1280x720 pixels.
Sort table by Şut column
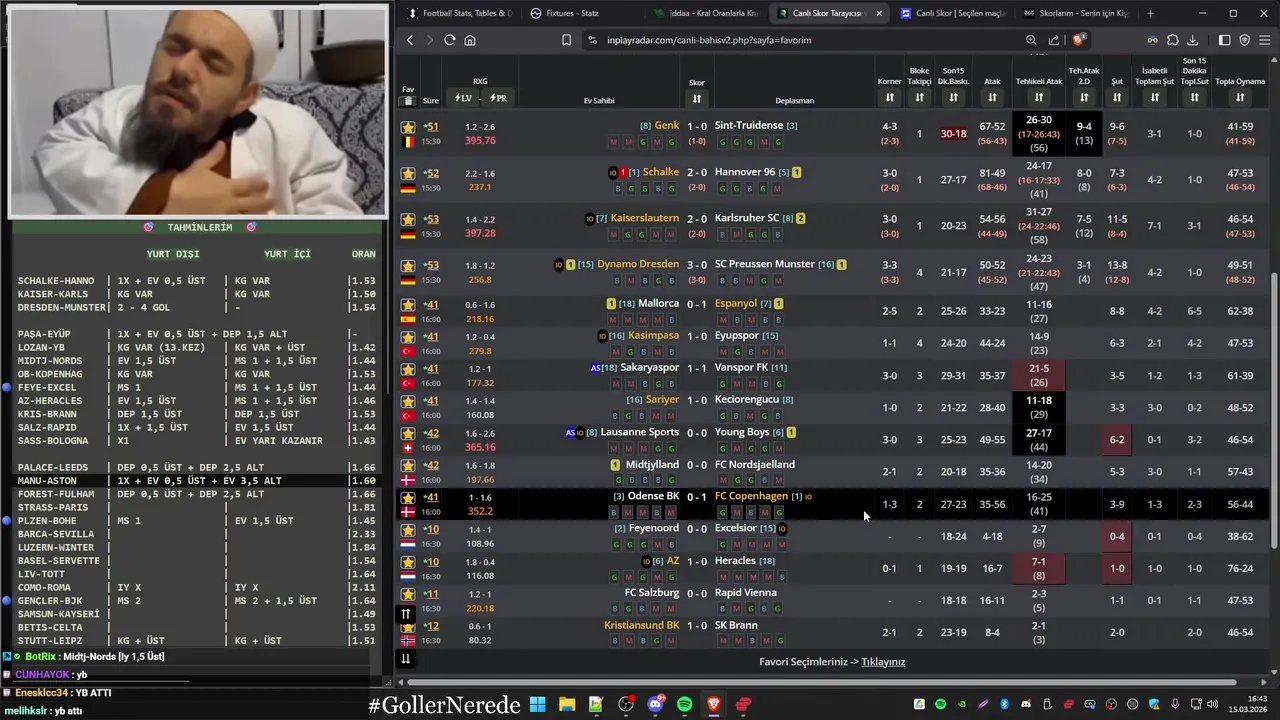[x=1117, y=97]
